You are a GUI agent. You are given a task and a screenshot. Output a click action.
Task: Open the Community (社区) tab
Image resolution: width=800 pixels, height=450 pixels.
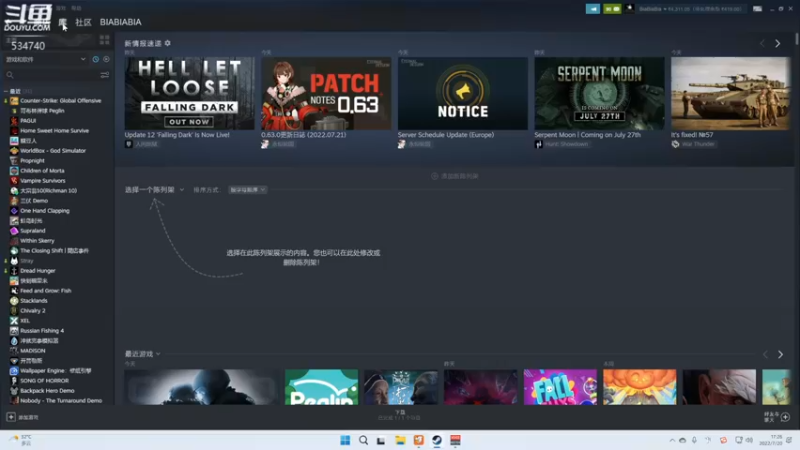click(83, 22)
